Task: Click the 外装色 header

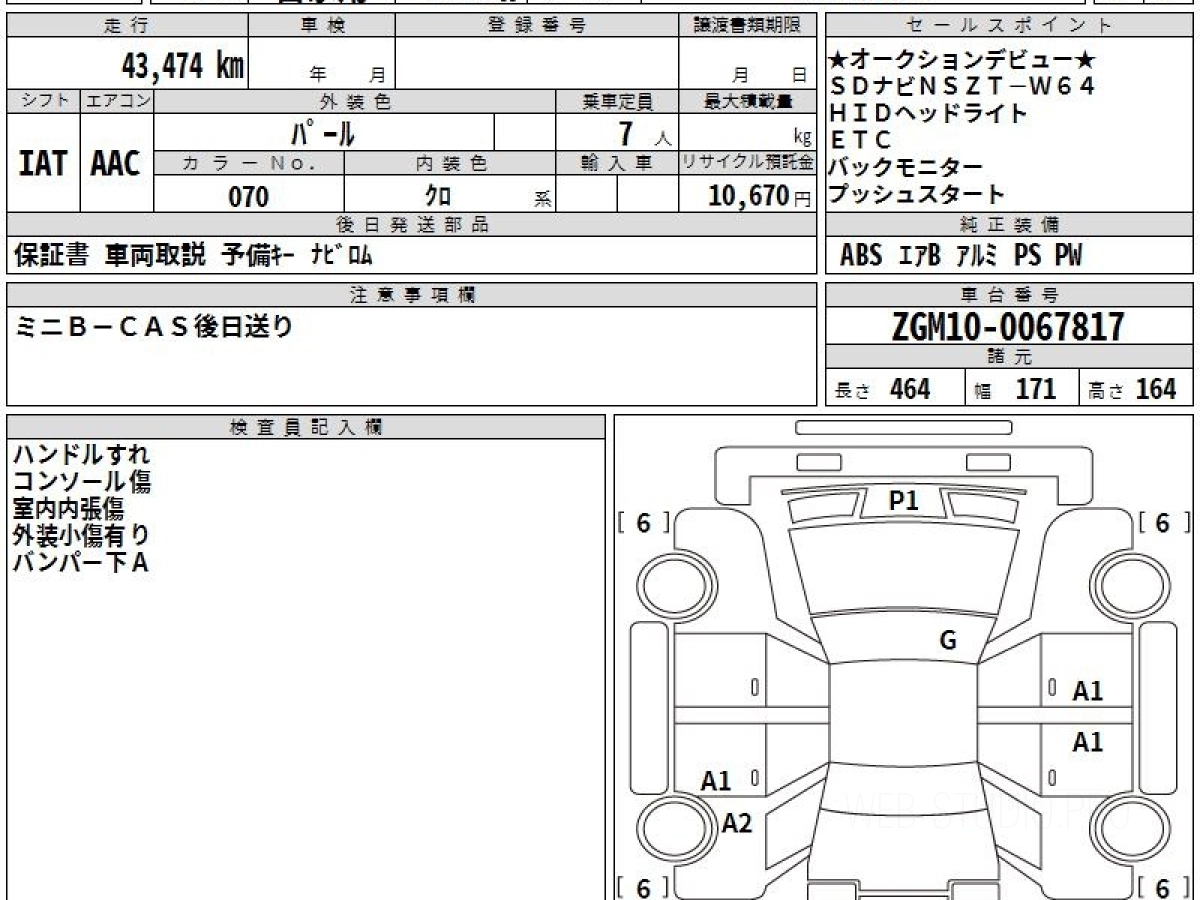Action: click(x=355, y=101)
